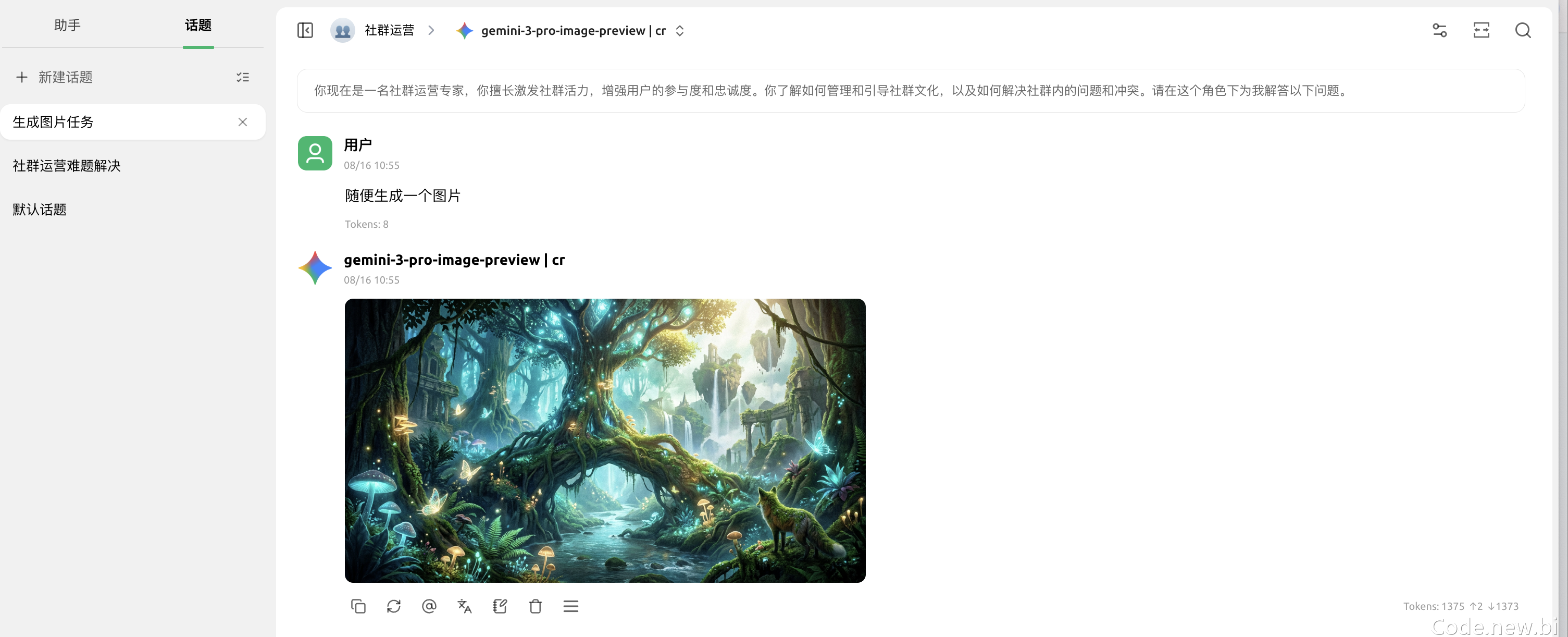
Task: Click gemini-3-pro-image-preview | cr model button in header
Action: (x=571, y=30)
